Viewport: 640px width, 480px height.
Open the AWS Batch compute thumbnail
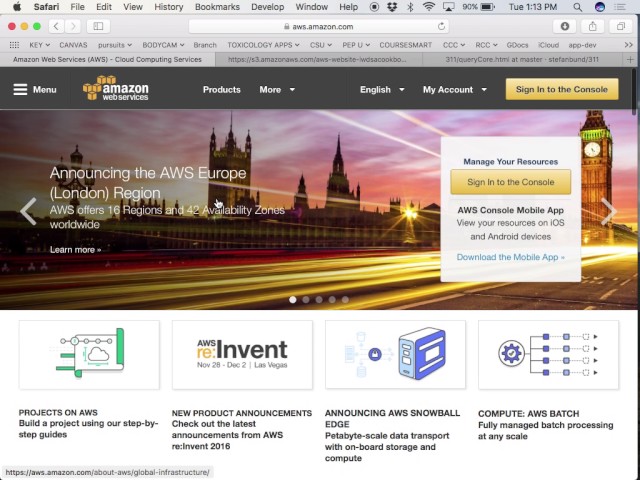tap(548, 355)
